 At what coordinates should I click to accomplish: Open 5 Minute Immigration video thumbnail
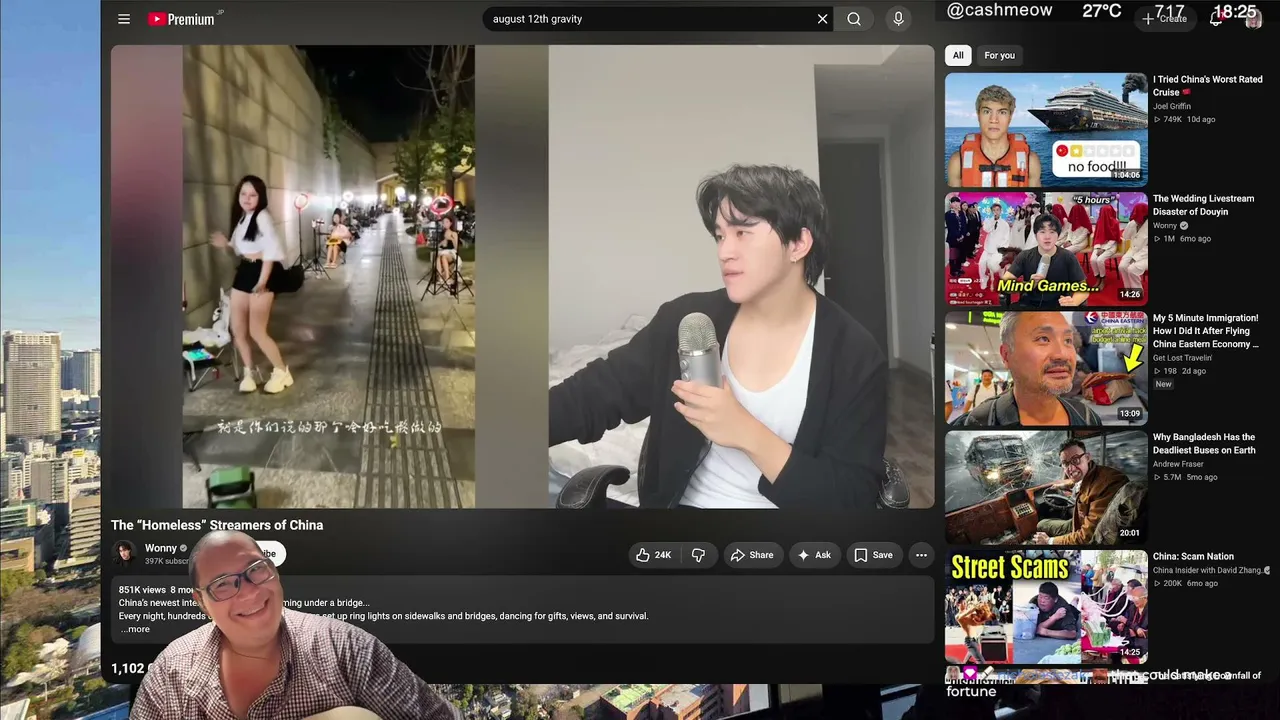point(1046,368)
